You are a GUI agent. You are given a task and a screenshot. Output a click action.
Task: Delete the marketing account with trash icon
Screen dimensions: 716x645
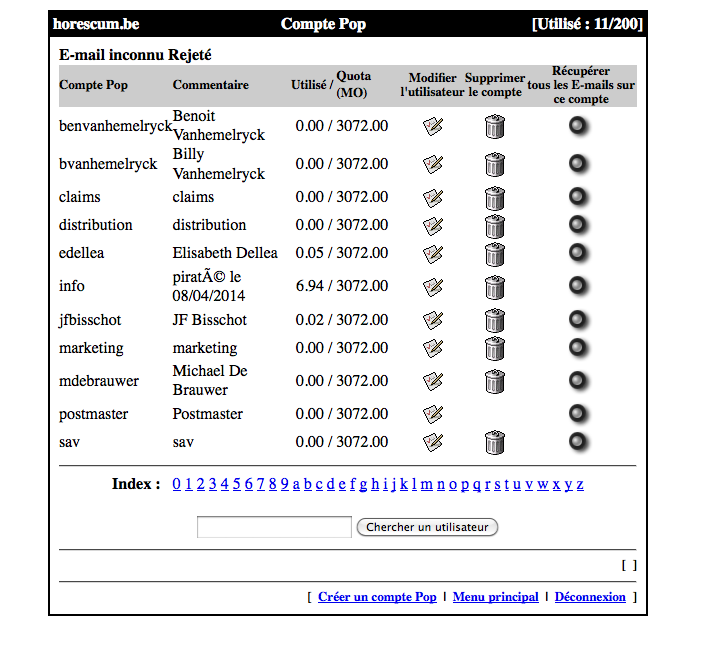tap(495, 348)
